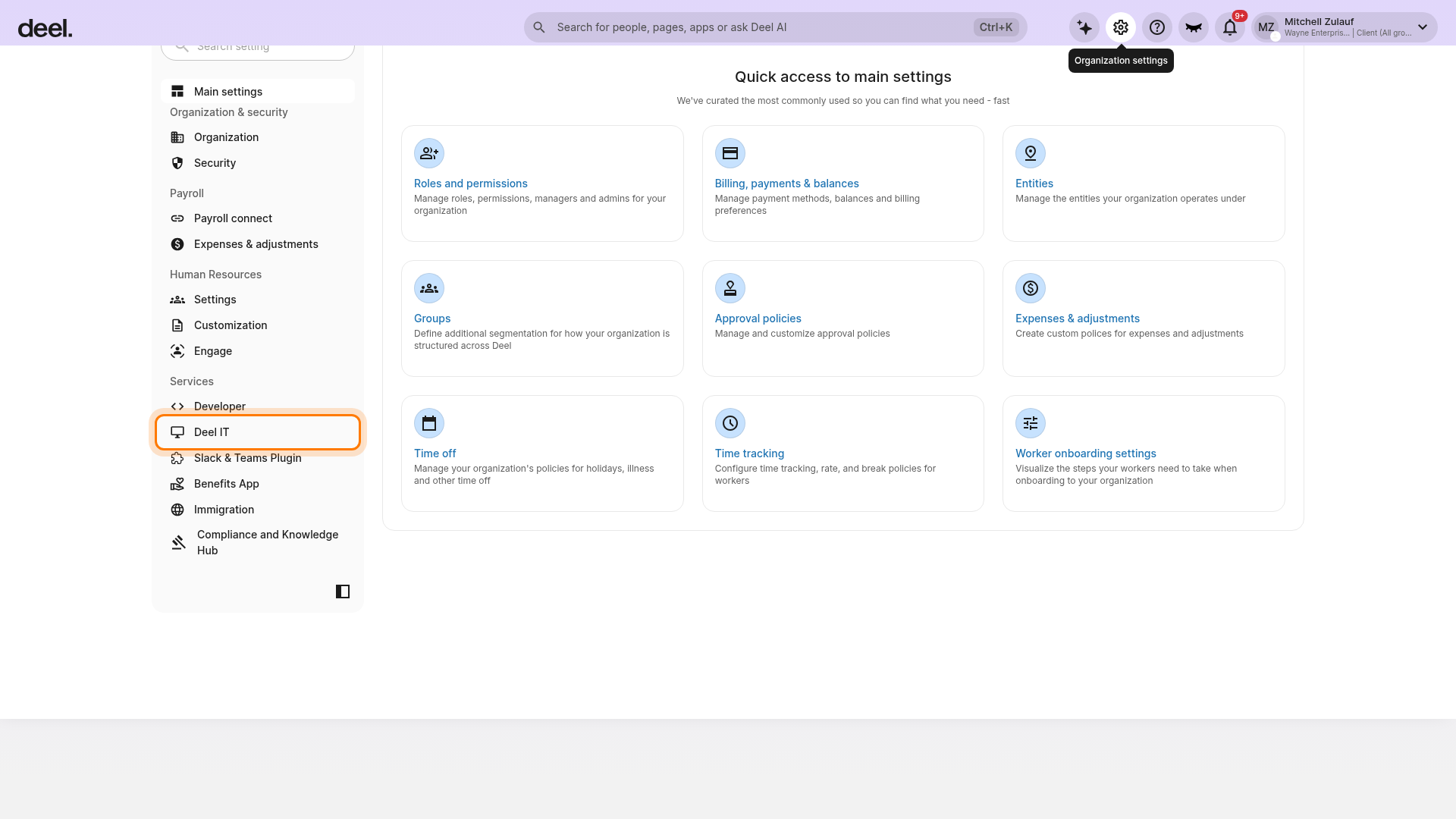The height and width of the screenshot is (819, 1456).
Task: Click the HR Settings people icon
Action: pos(177,300)
